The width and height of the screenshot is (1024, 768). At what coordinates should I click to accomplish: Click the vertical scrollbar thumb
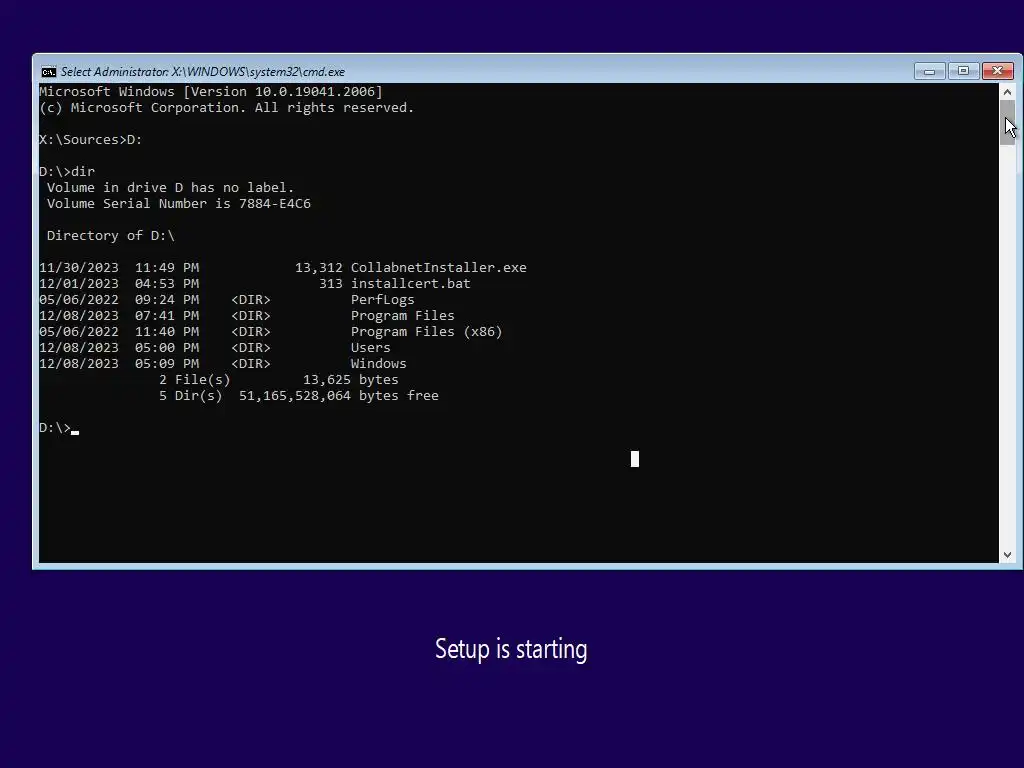pos(1007,123)
